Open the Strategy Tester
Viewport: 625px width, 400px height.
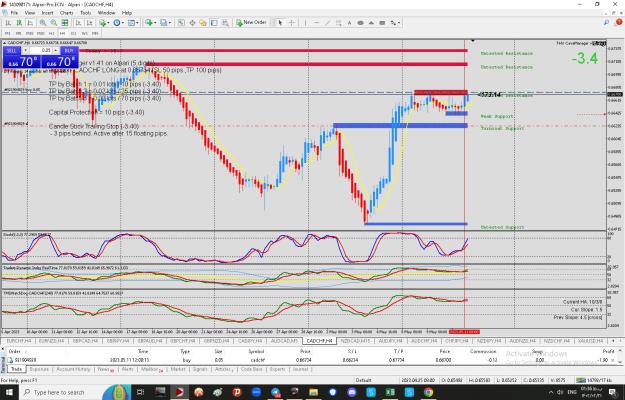225,23
